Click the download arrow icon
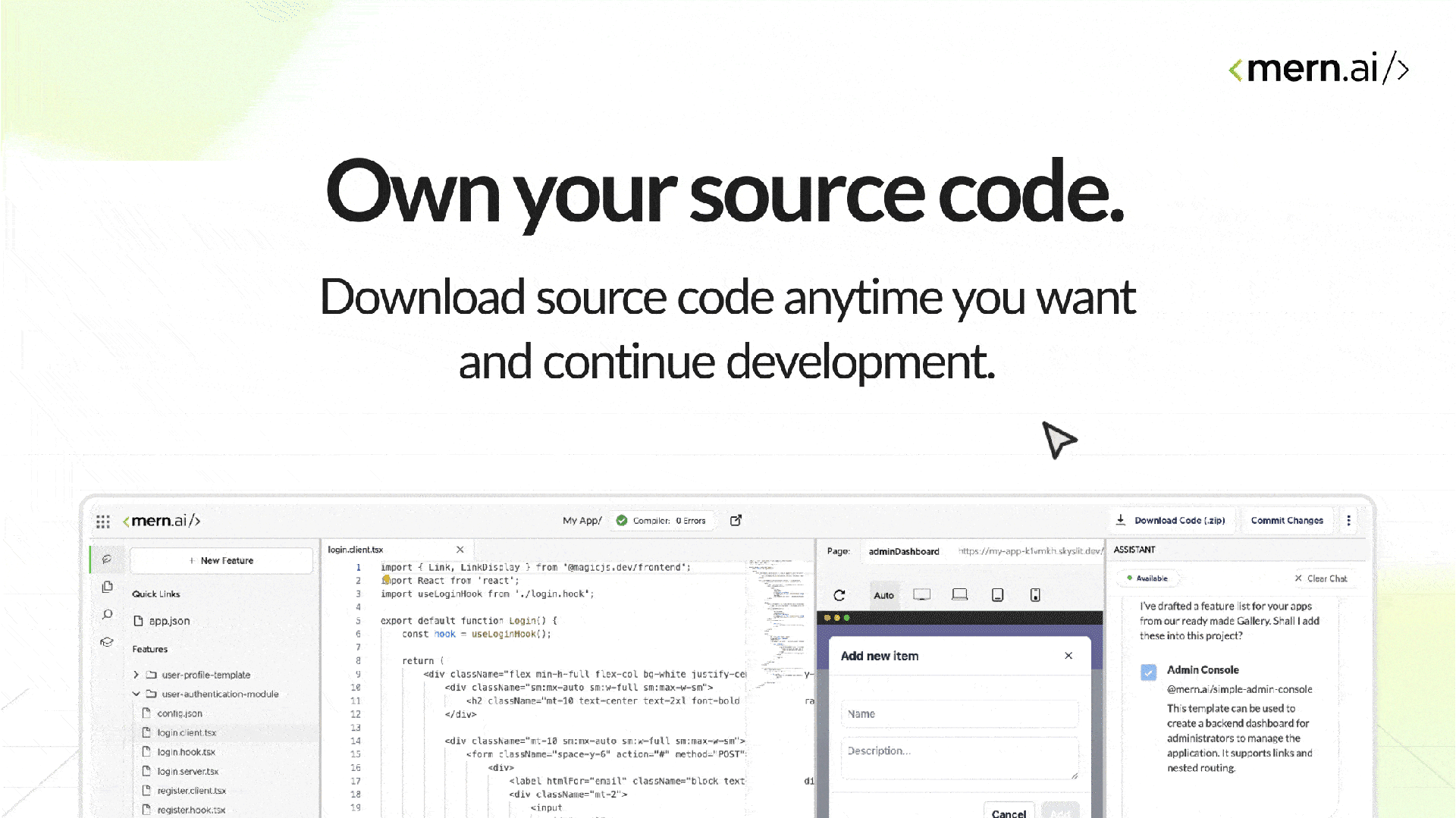Screen dimensions: 1456x818 1121,520
